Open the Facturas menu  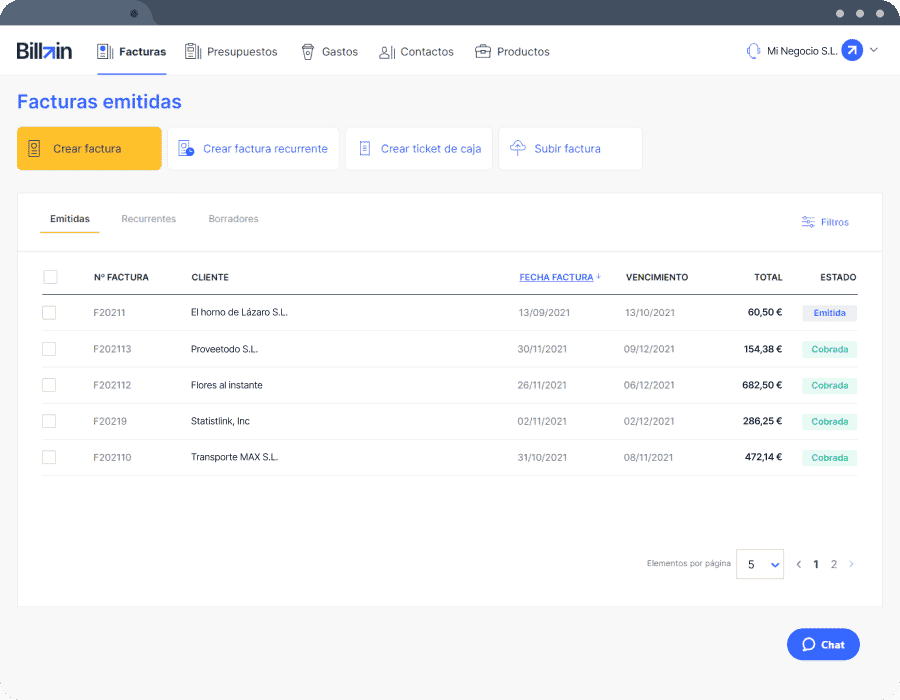click(131, 52)
